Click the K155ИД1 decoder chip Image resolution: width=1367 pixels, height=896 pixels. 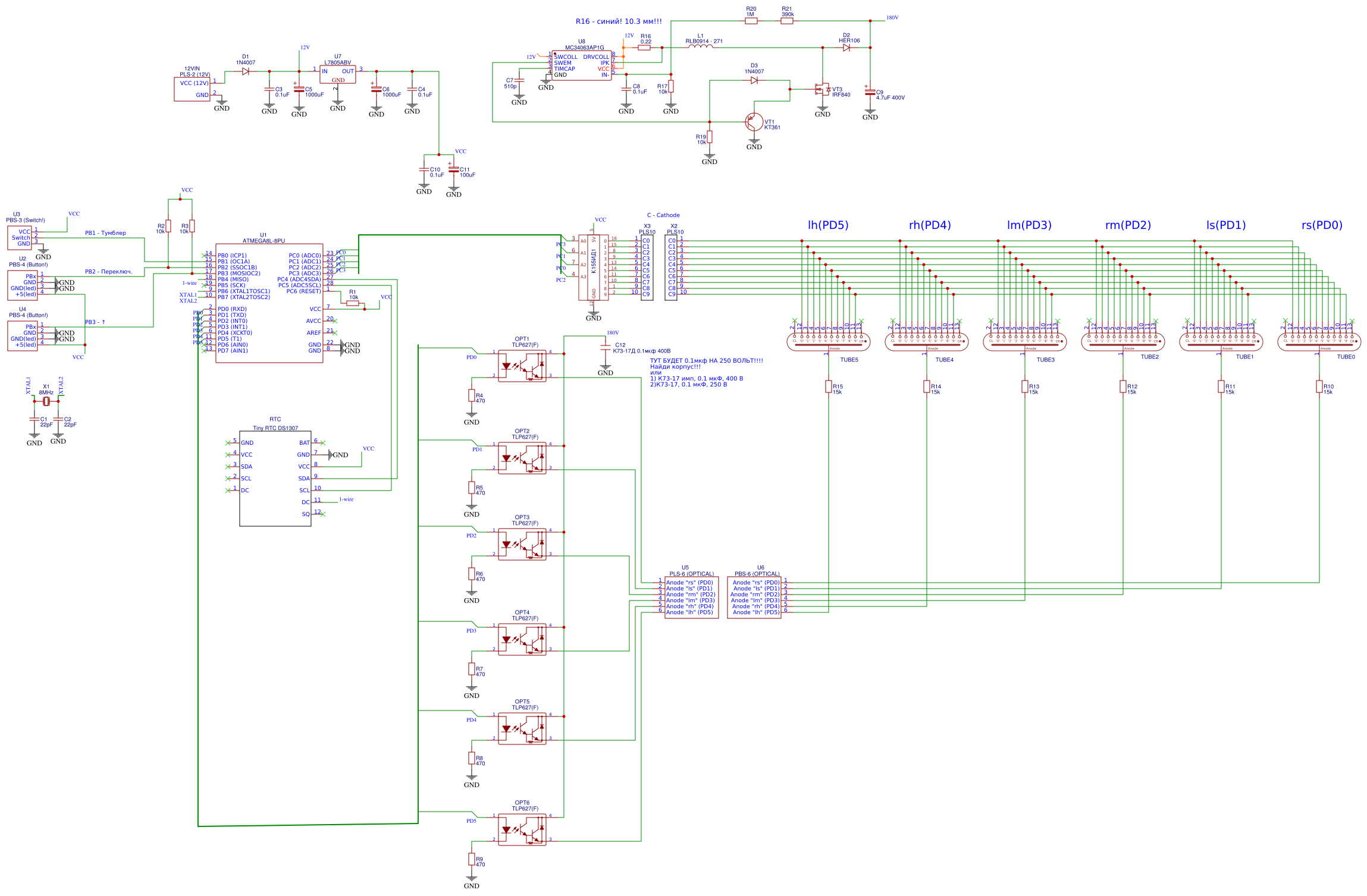593,268
